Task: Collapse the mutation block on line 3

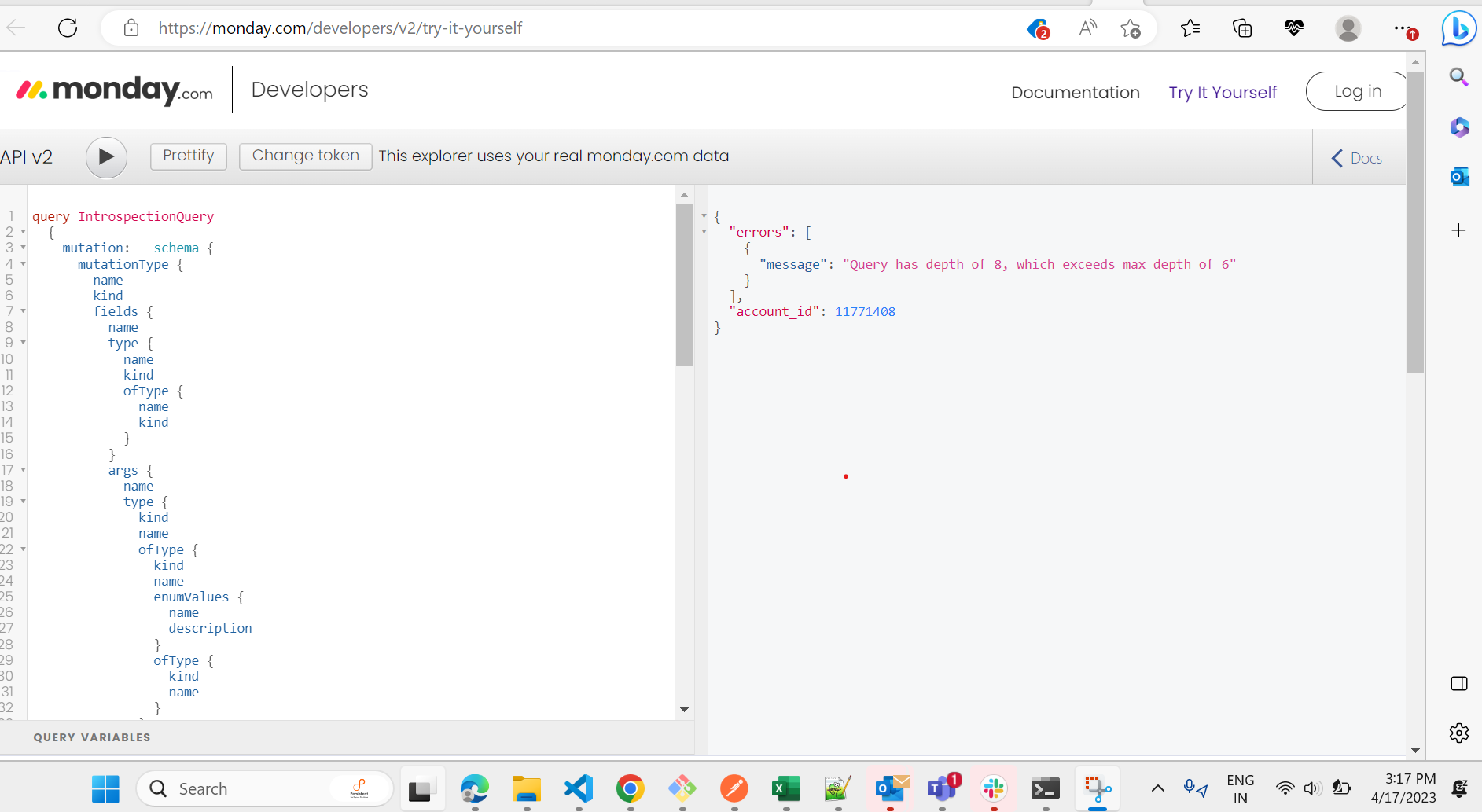Action: pyautogui.click(x=22, y=248)
